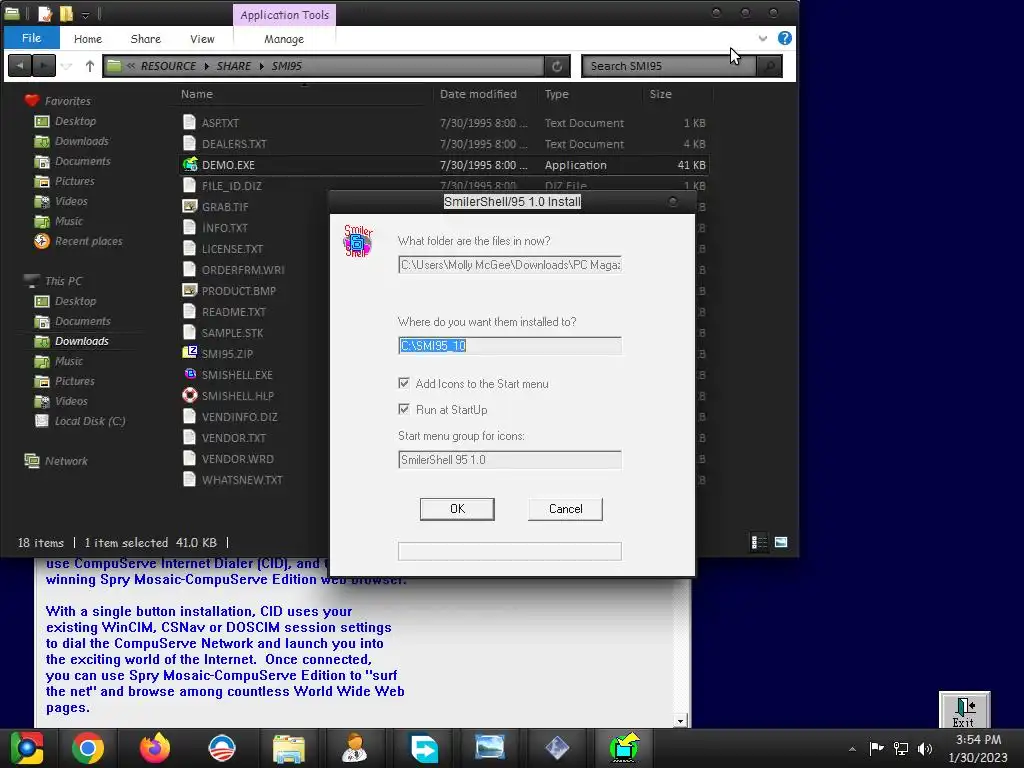Select the Application Tools contextual tab
This screenshot has width=1024, height=768.
tap(284, 14)
